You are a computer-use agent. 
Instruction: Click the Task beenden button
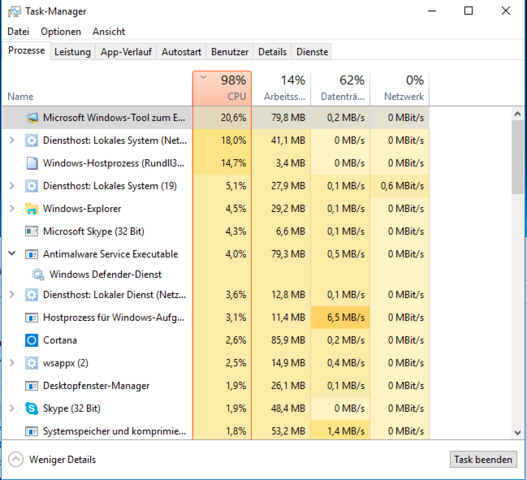pos(483,459)
